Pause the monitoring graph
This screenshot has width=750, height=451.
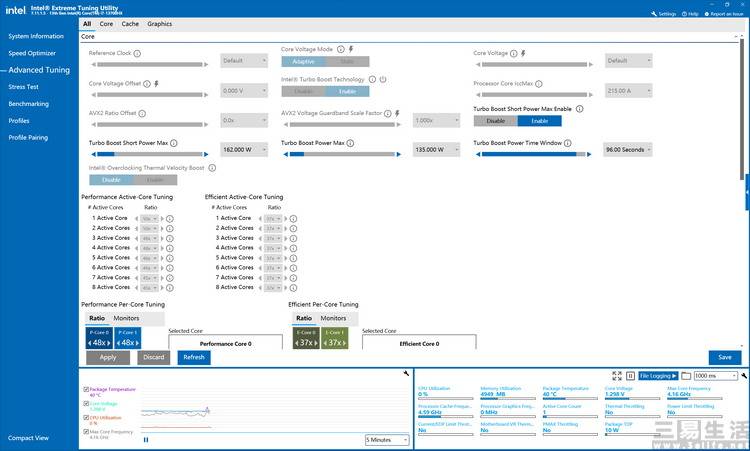point(146,439)
